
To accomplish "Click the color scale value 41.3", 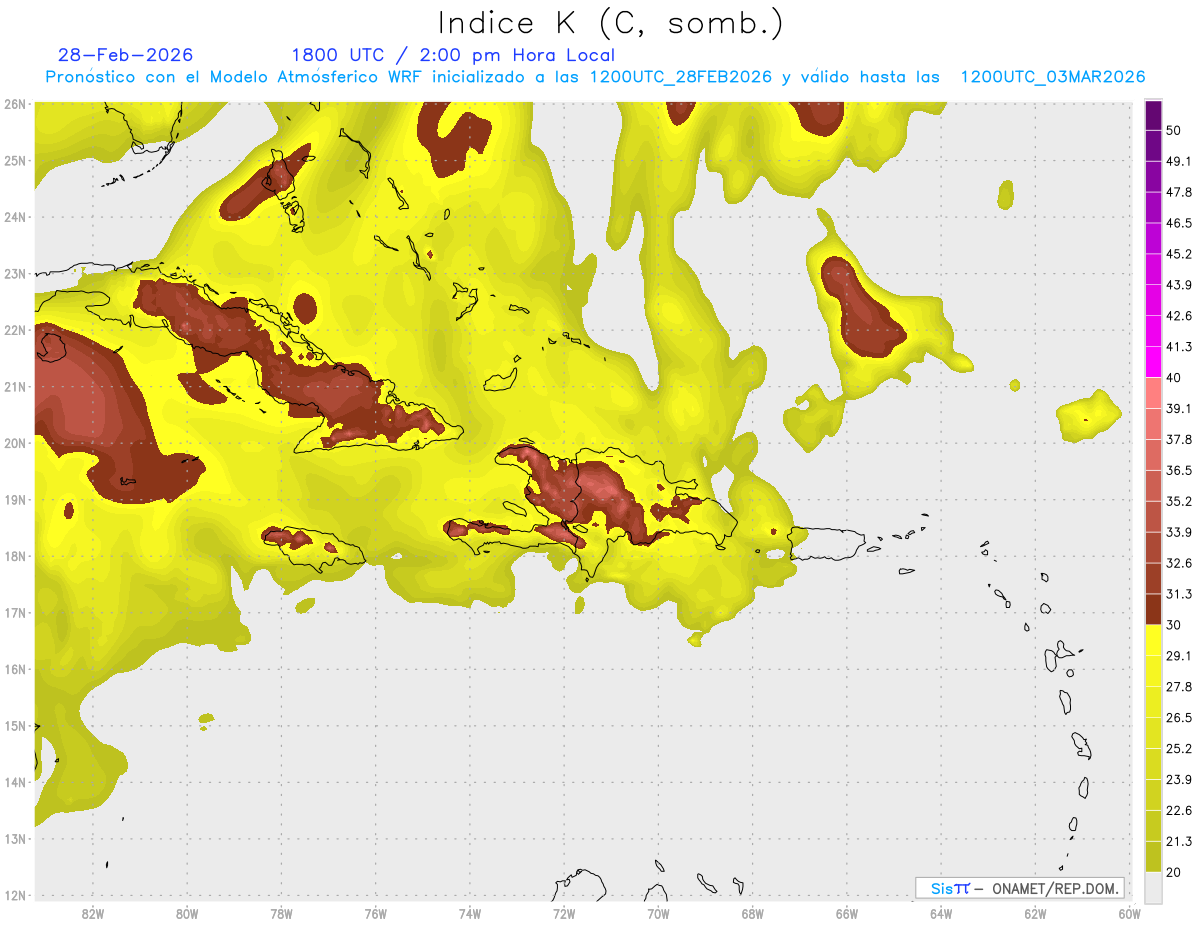I will tap(1178, 348).
